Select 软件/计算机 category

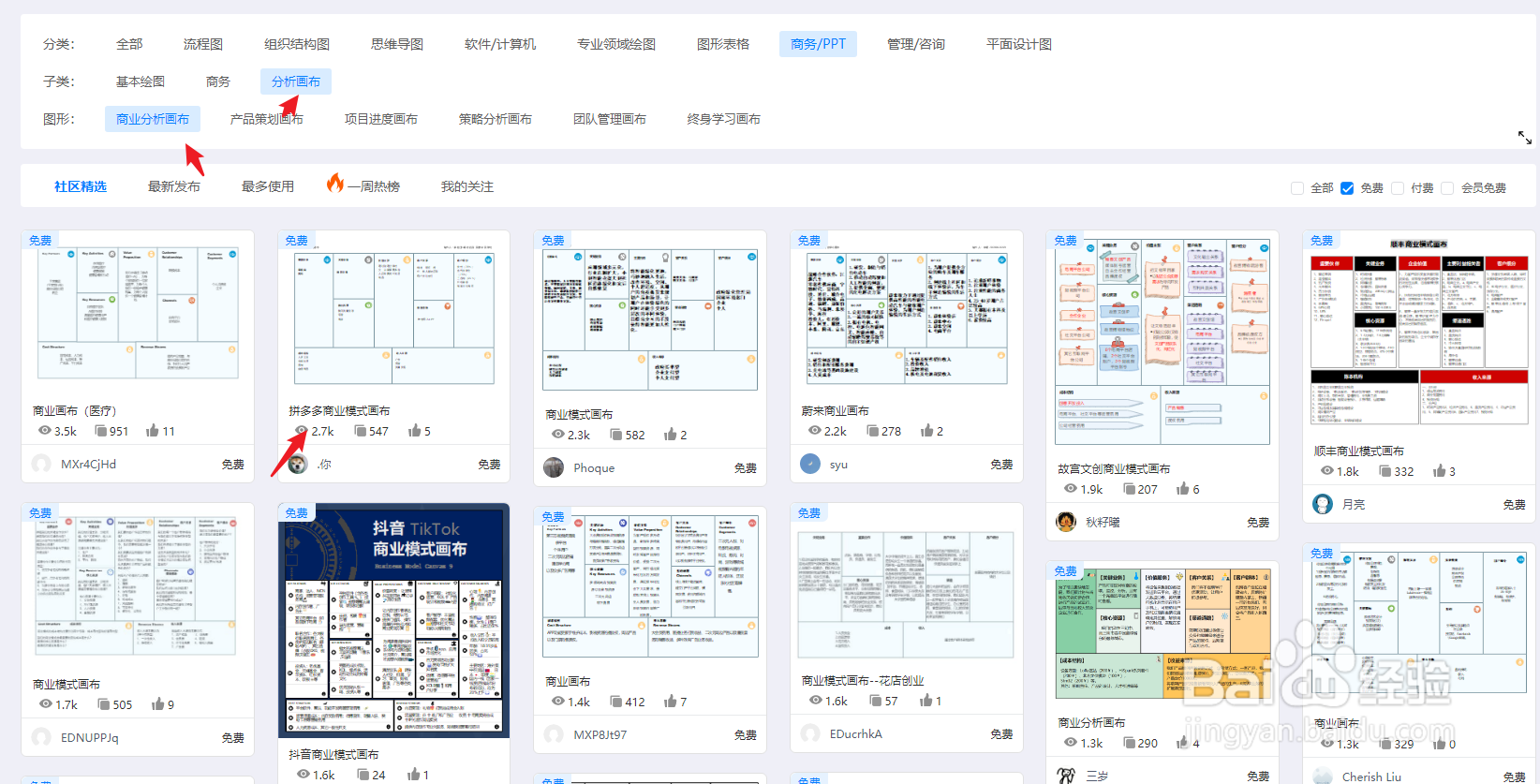click(500, 44)
